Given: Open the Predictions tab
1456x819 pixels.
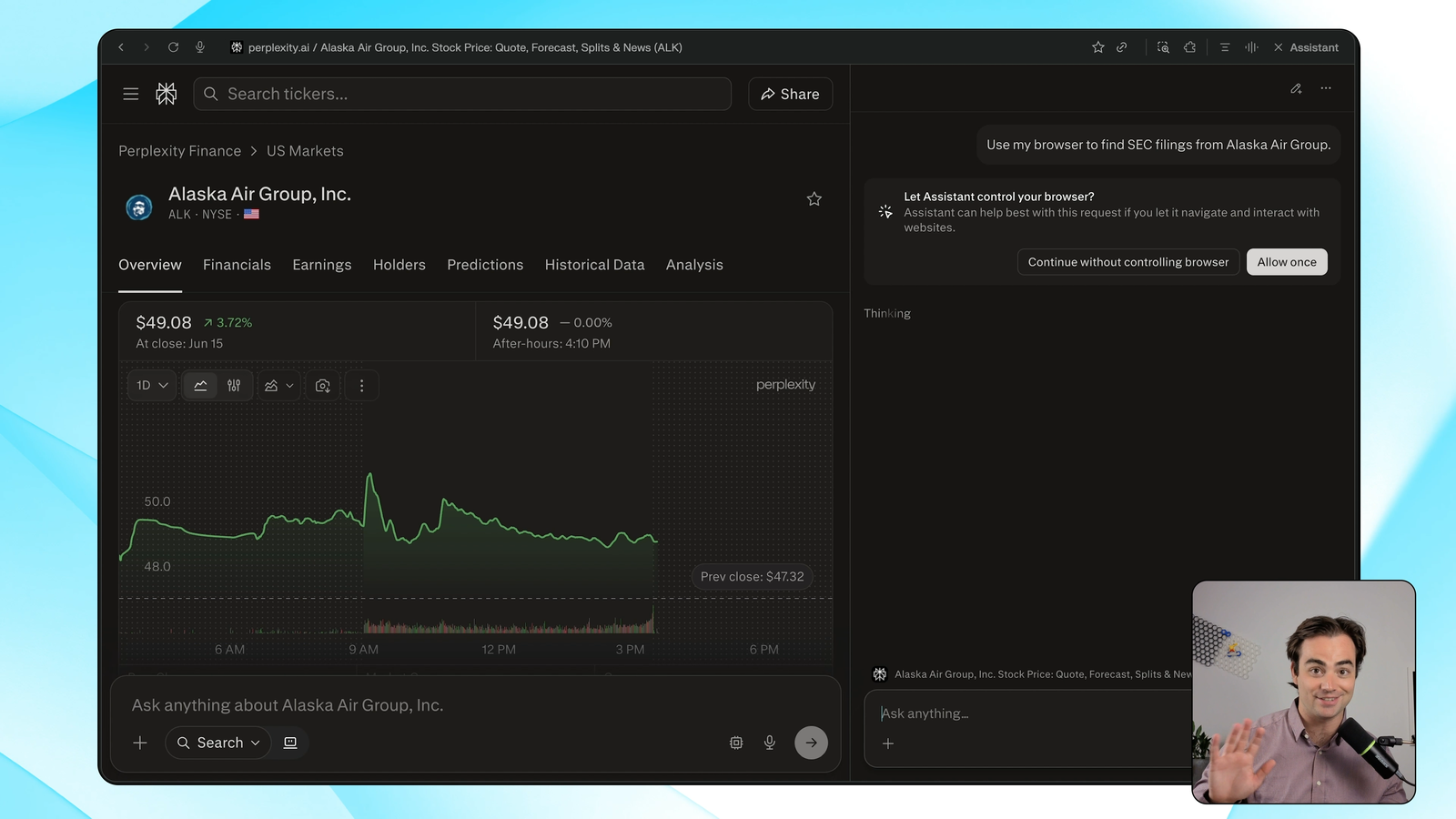Looking at the screenshot, I should [485, 265].
